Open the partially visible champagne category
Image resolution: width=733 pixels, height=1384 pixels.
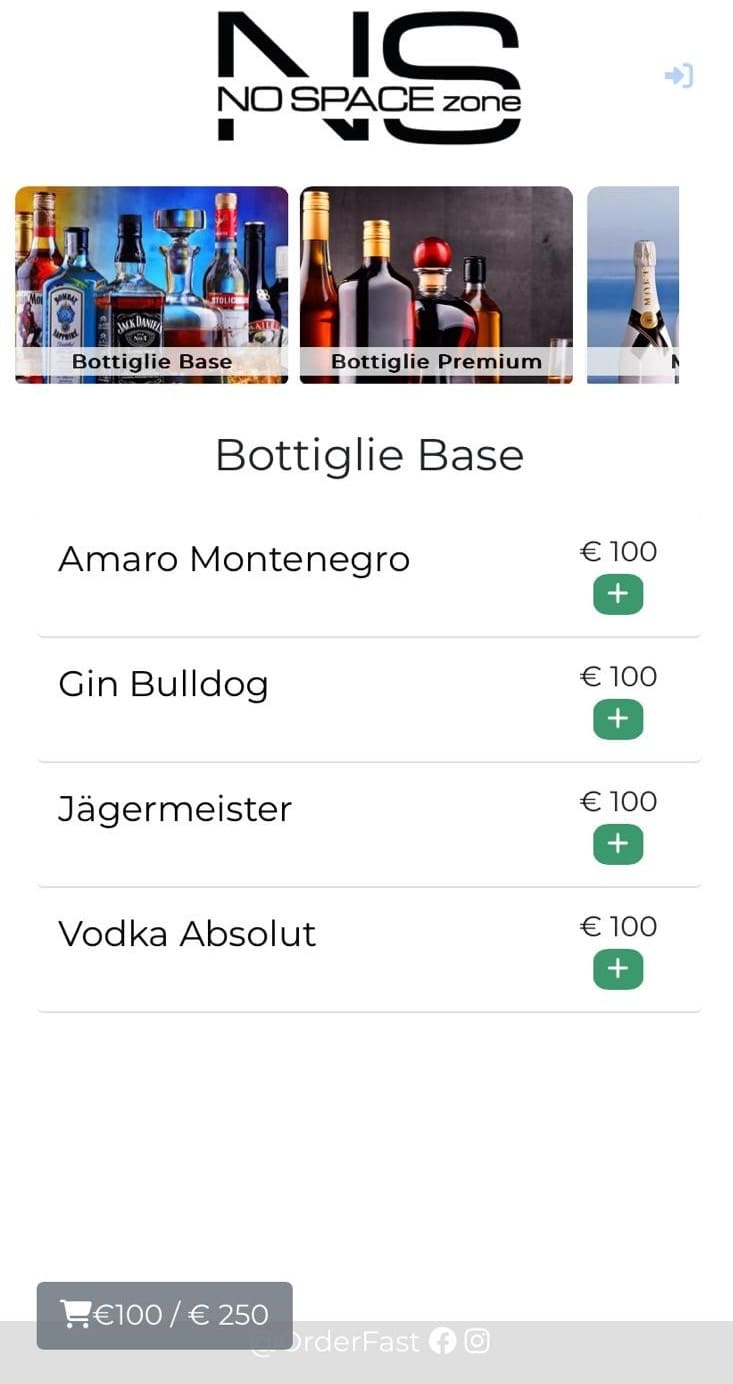coord(633,284)
